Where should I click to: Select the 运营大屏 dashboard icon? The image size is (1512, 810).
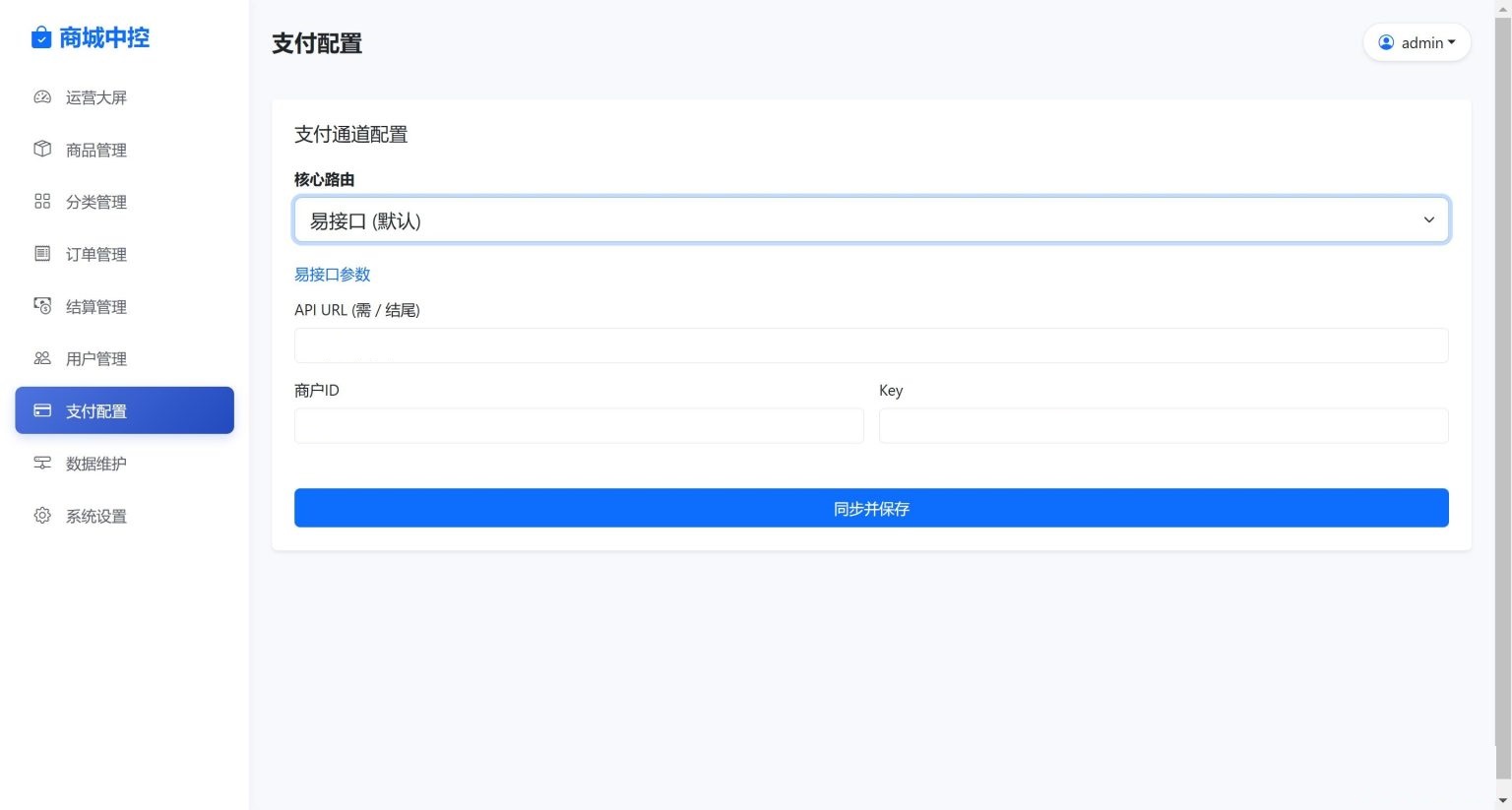pyautogui.click(x=42, y=96)
